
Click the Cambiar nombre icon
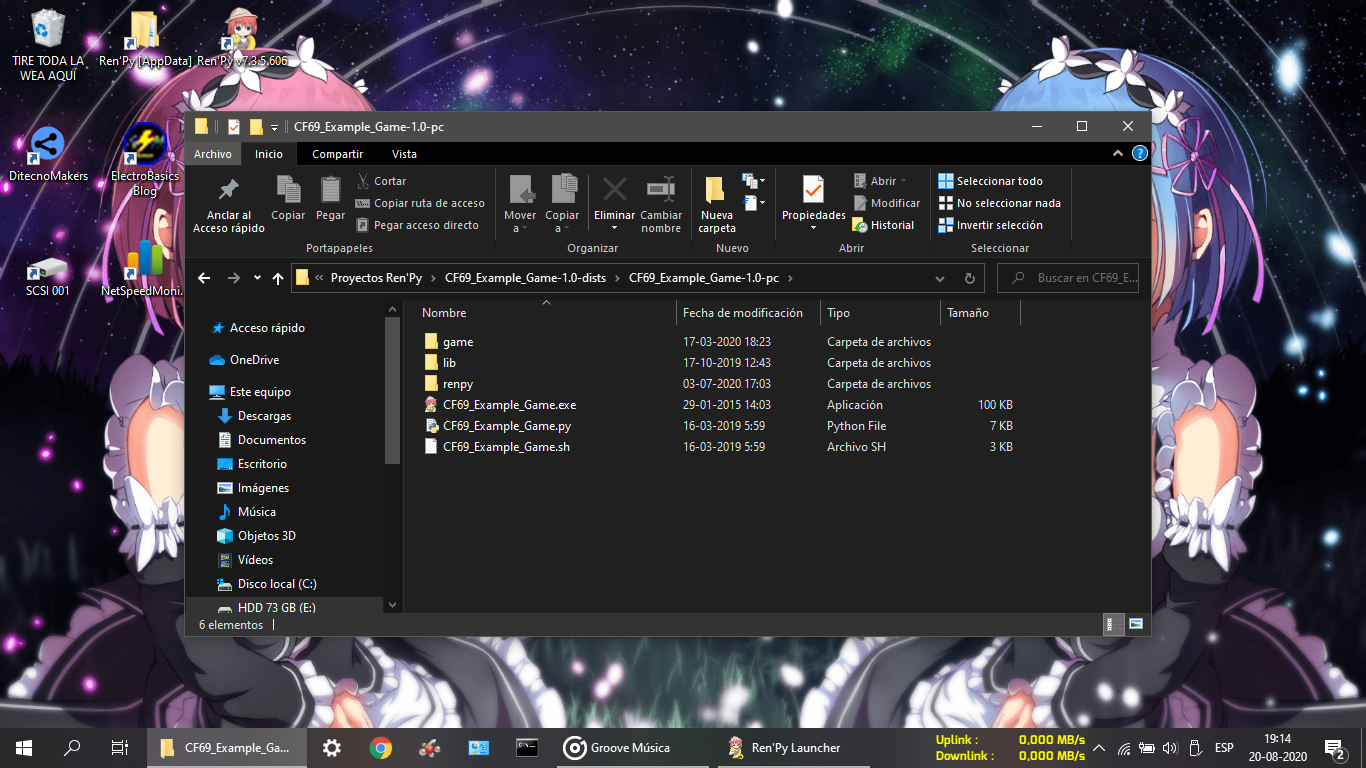660,190
